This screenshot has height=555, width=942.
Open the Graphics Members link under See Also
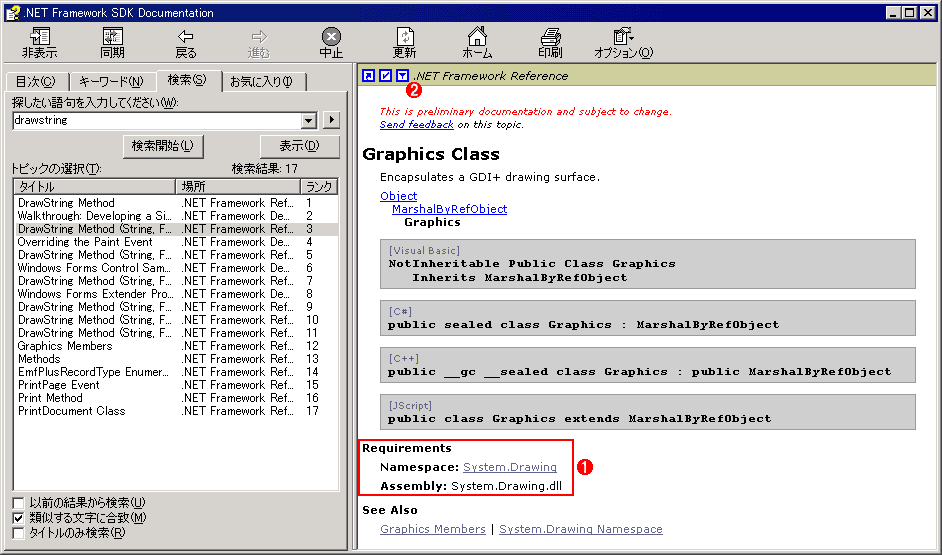coord(433,529)
